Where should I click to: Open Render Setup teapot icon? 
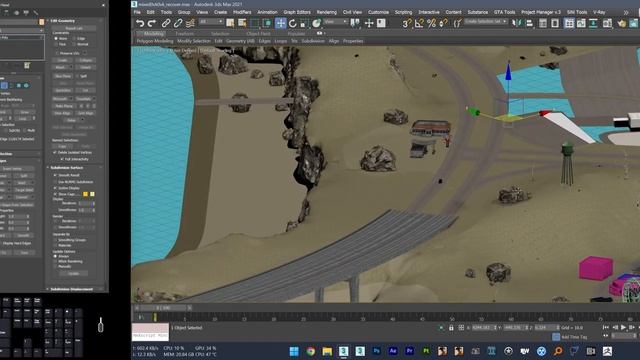(x=622, y=23)
